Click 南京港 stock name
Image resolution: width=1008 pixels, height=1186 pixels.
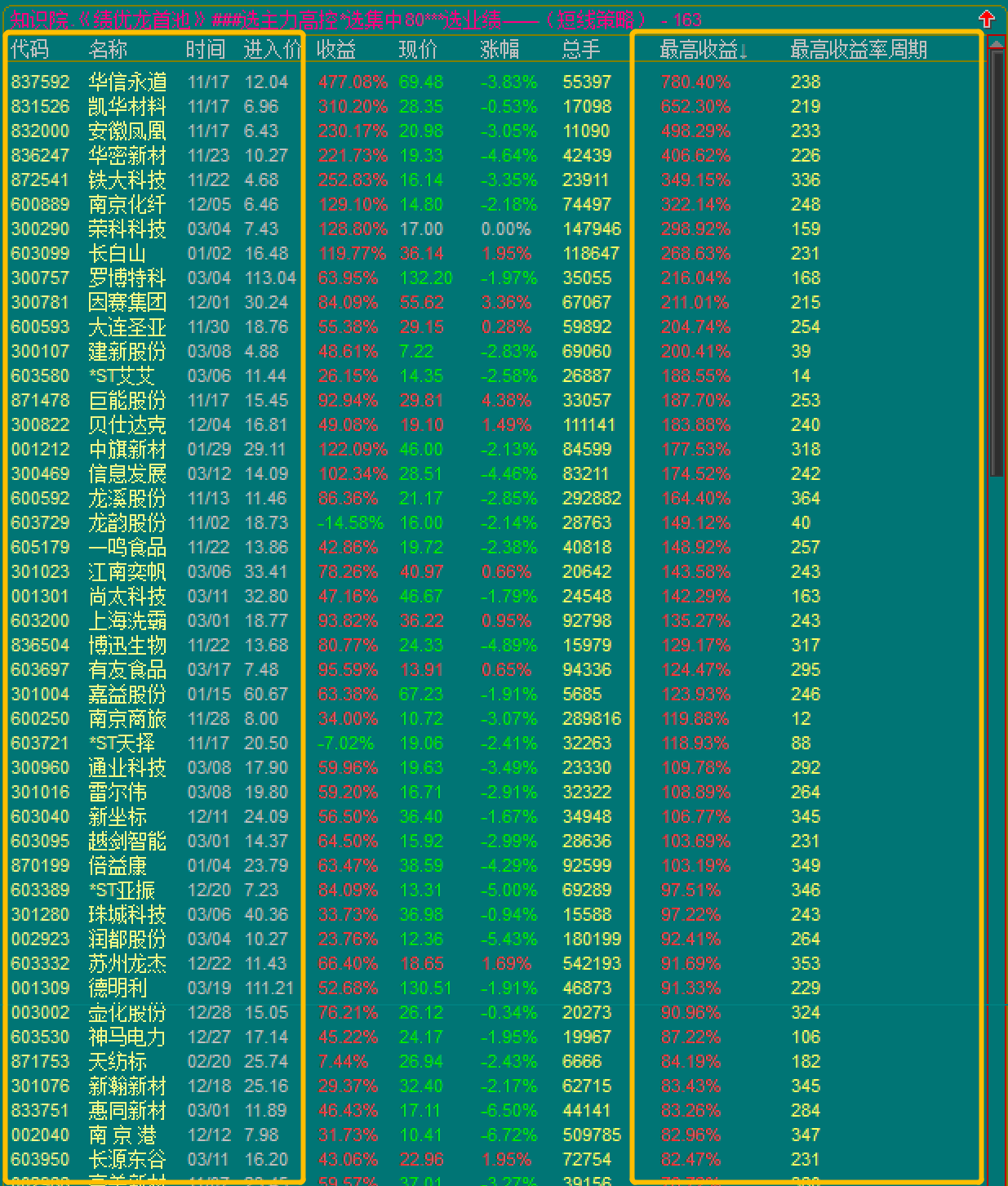point(122,1135)
